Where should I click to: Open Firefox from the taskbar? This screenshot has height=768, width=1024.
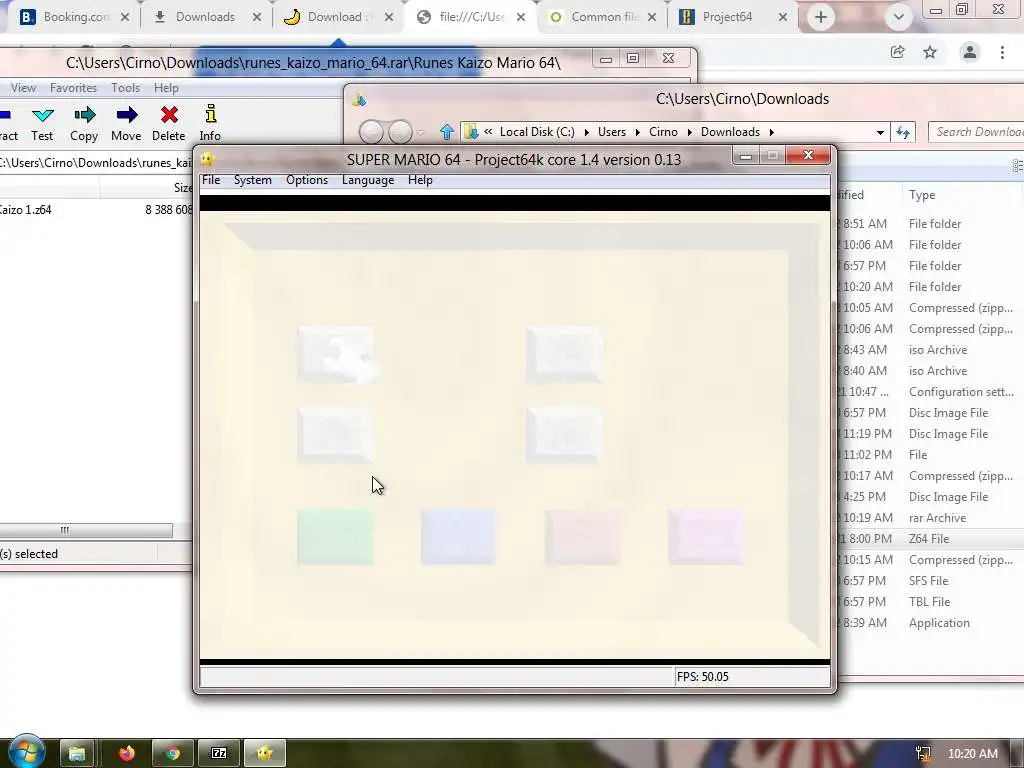pos(126,754)
